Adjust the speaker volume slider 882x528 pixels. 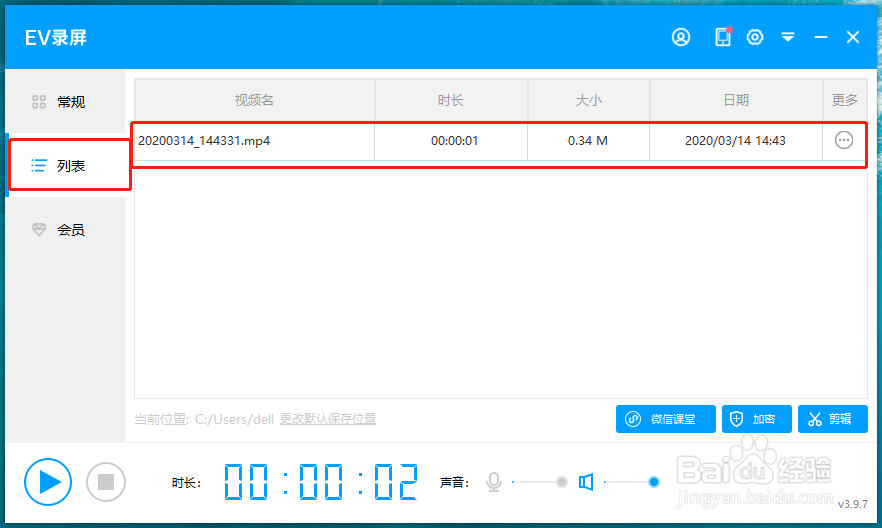pyautogui.click(x=632, y=482)
